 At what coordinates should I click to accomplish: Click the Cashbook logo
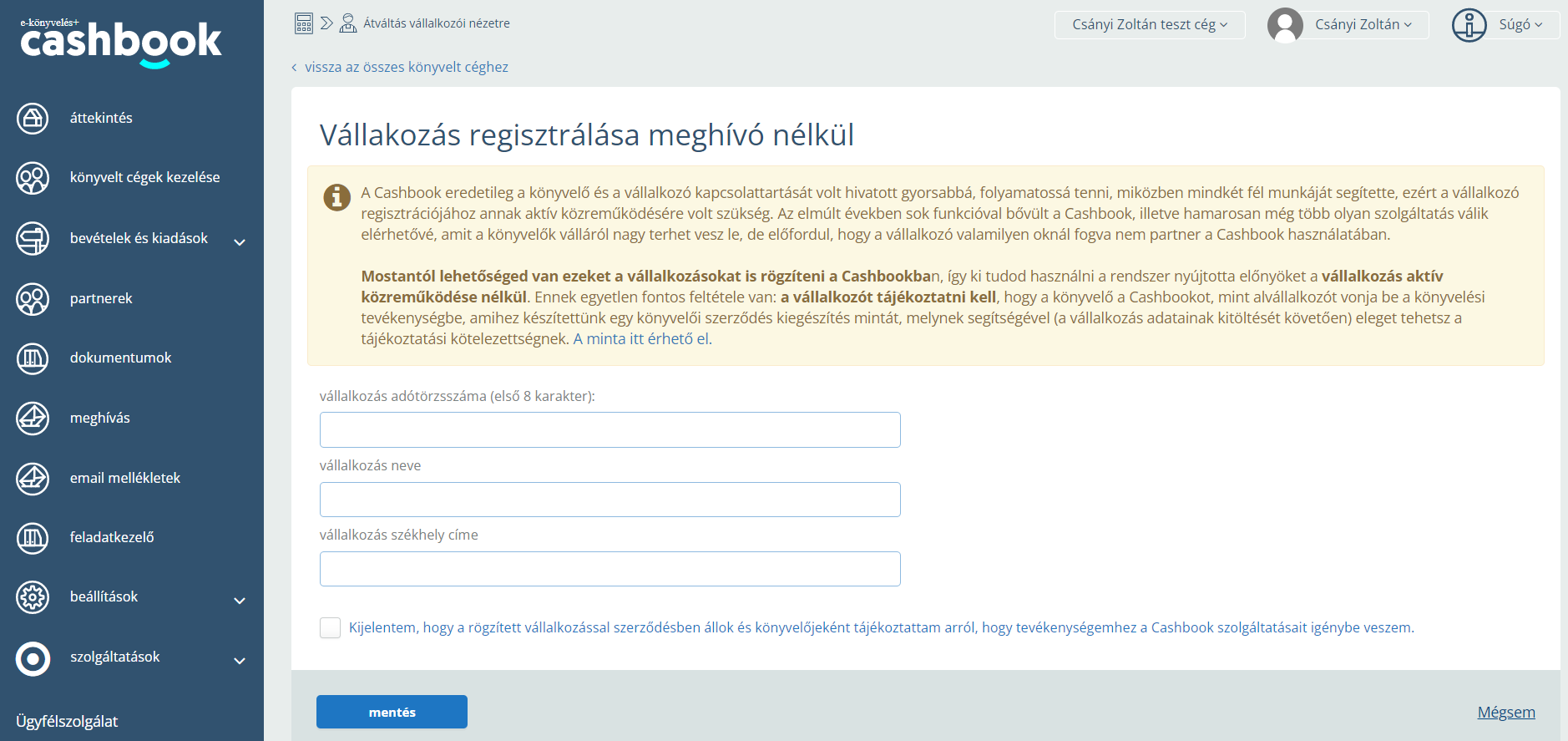pos(120,42)
